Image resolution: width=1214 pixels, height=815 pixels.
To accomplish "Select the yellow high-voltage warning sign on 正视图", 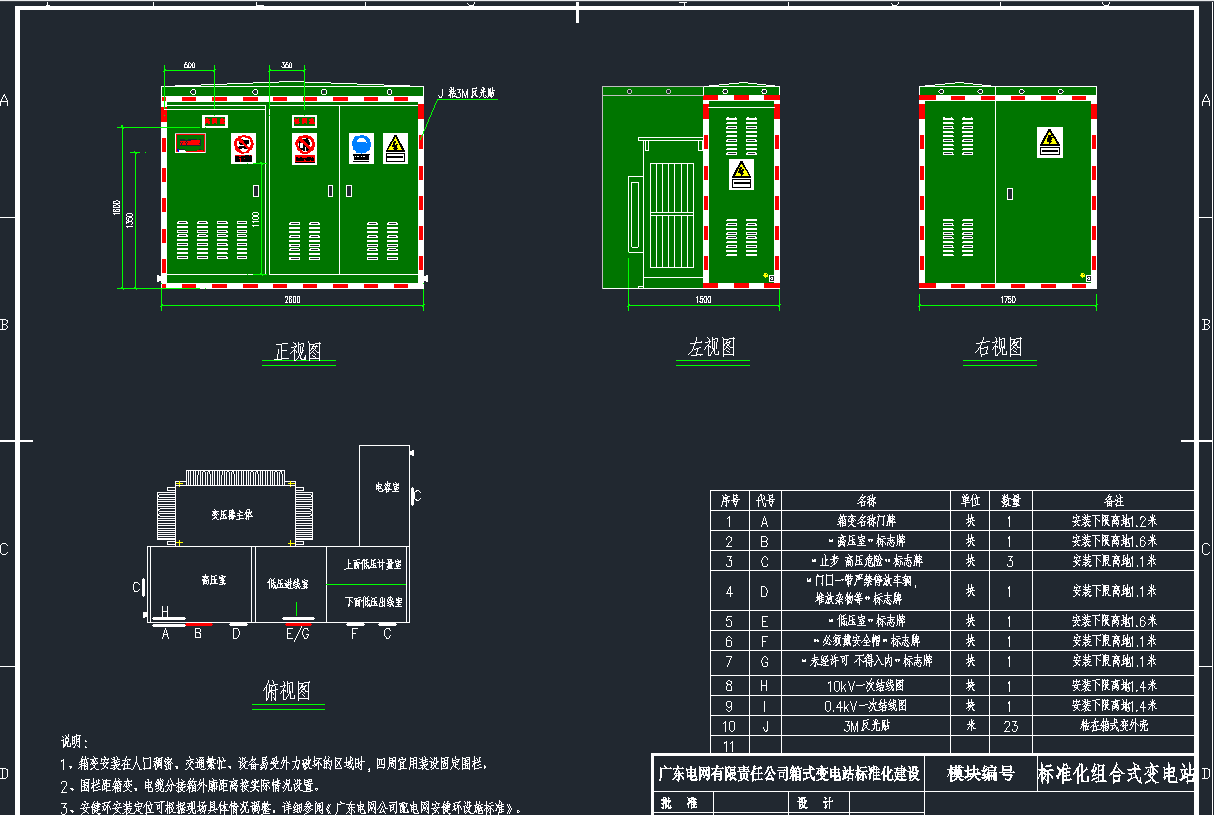I will (x=395, y=148).
